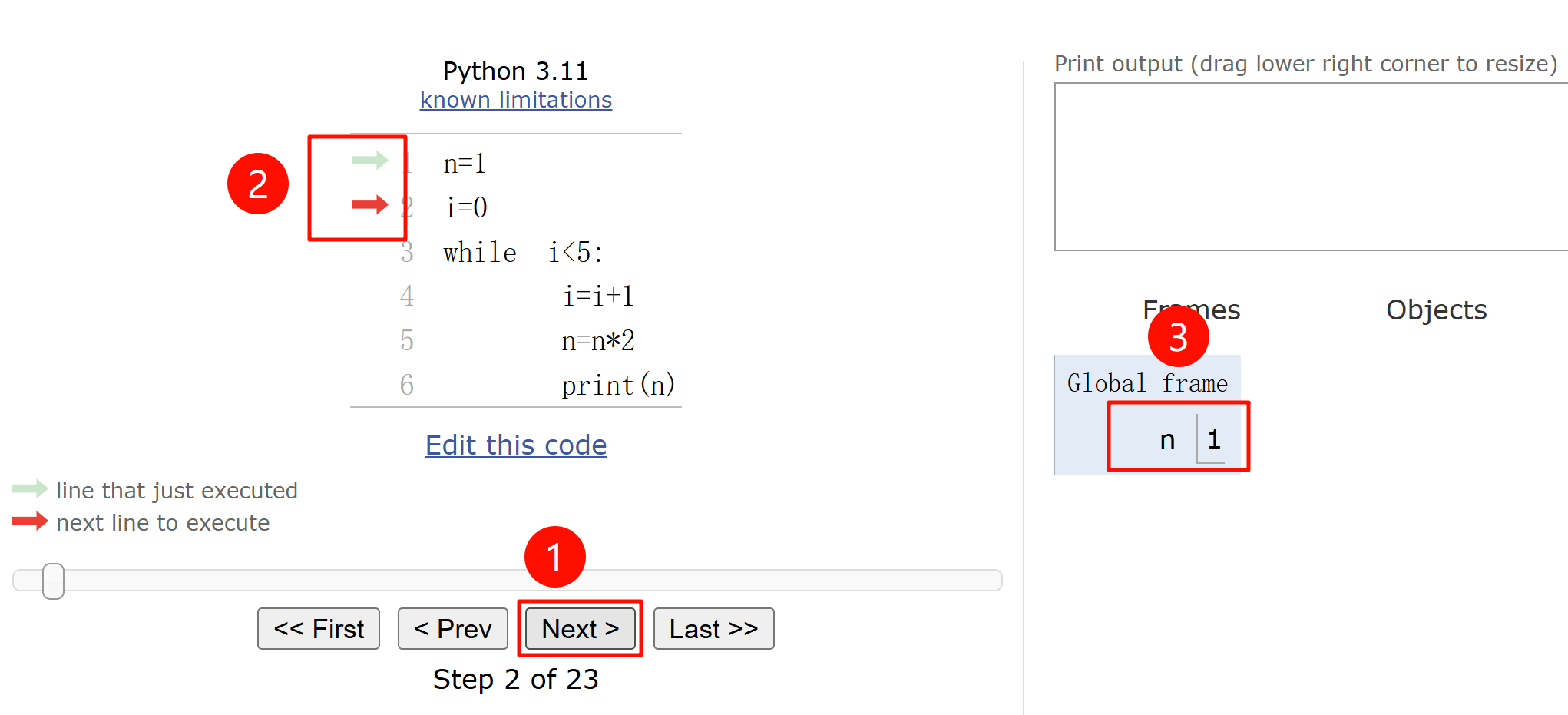Click code line 4 i=i+1
Screen dimensions: 1568x715
point(598,296)
